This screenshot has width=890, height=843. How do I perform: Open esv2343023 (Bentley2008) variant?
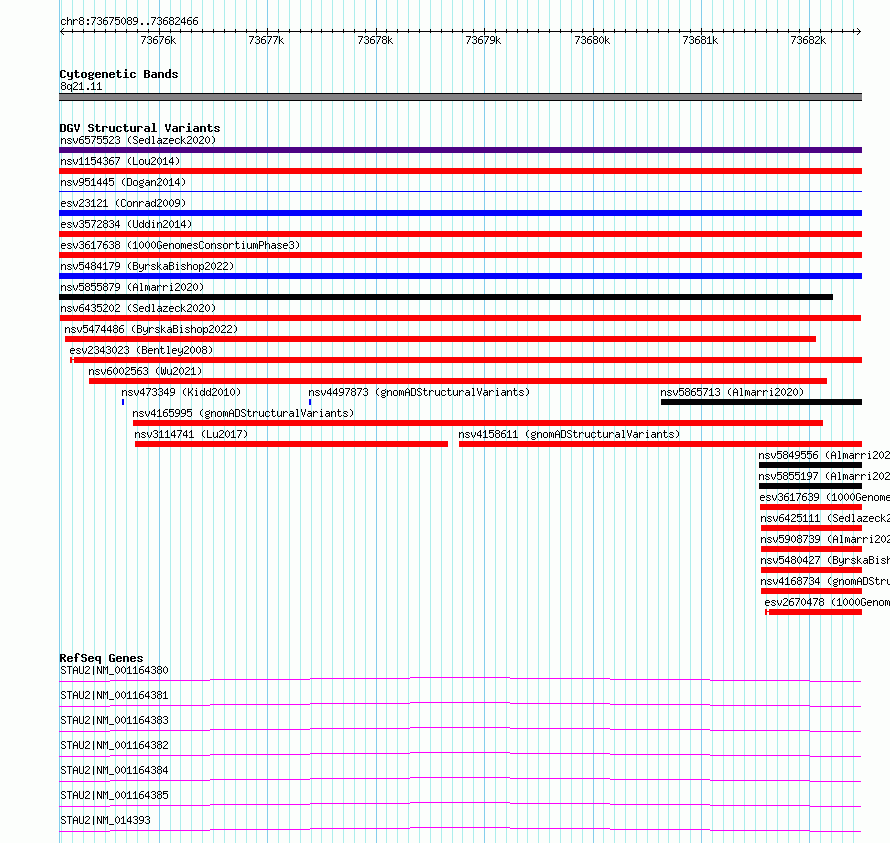click(x=141, y=350)
